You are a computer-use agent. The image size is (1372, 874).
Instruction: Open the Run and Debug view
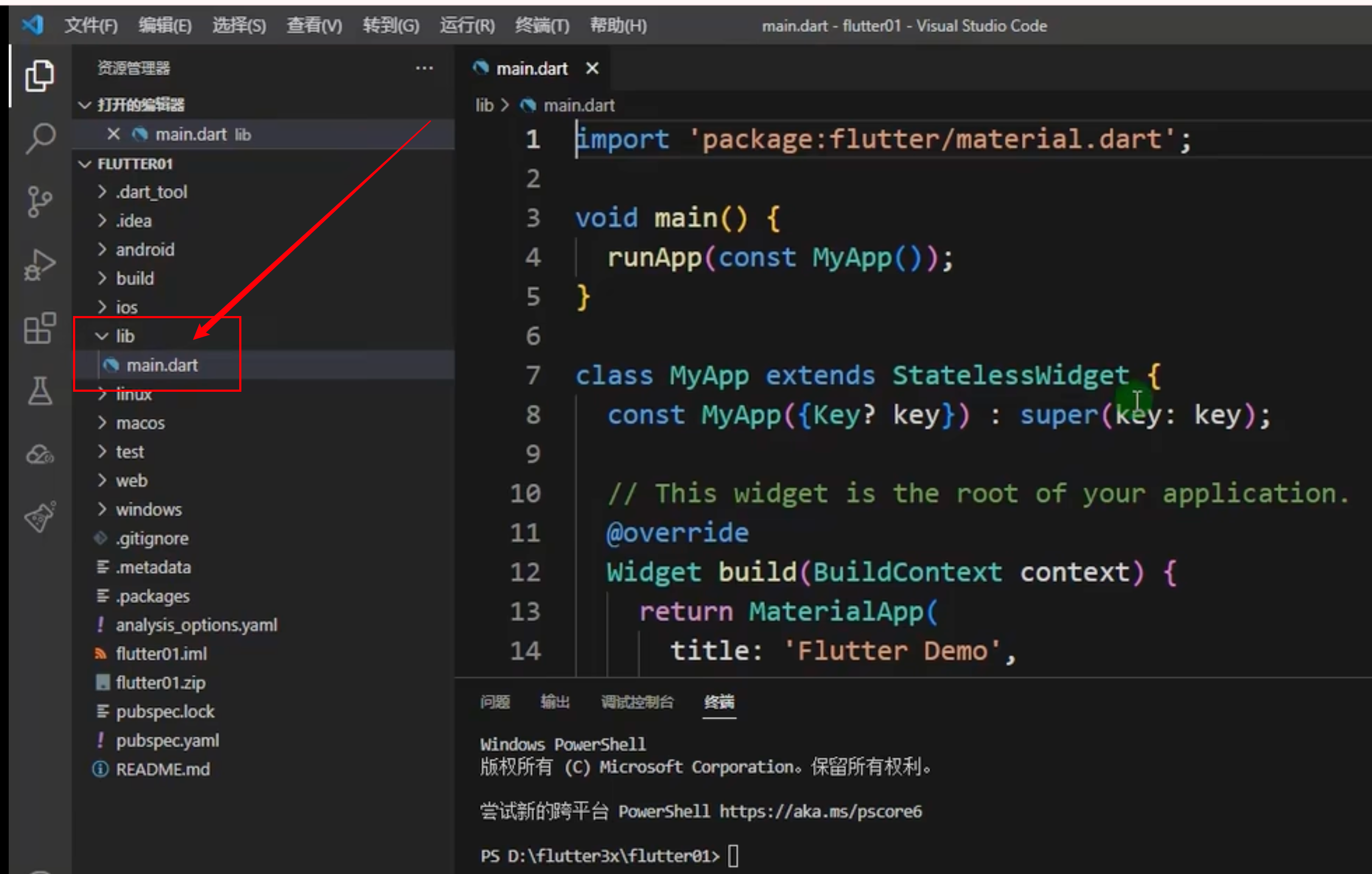coord(39,265)
